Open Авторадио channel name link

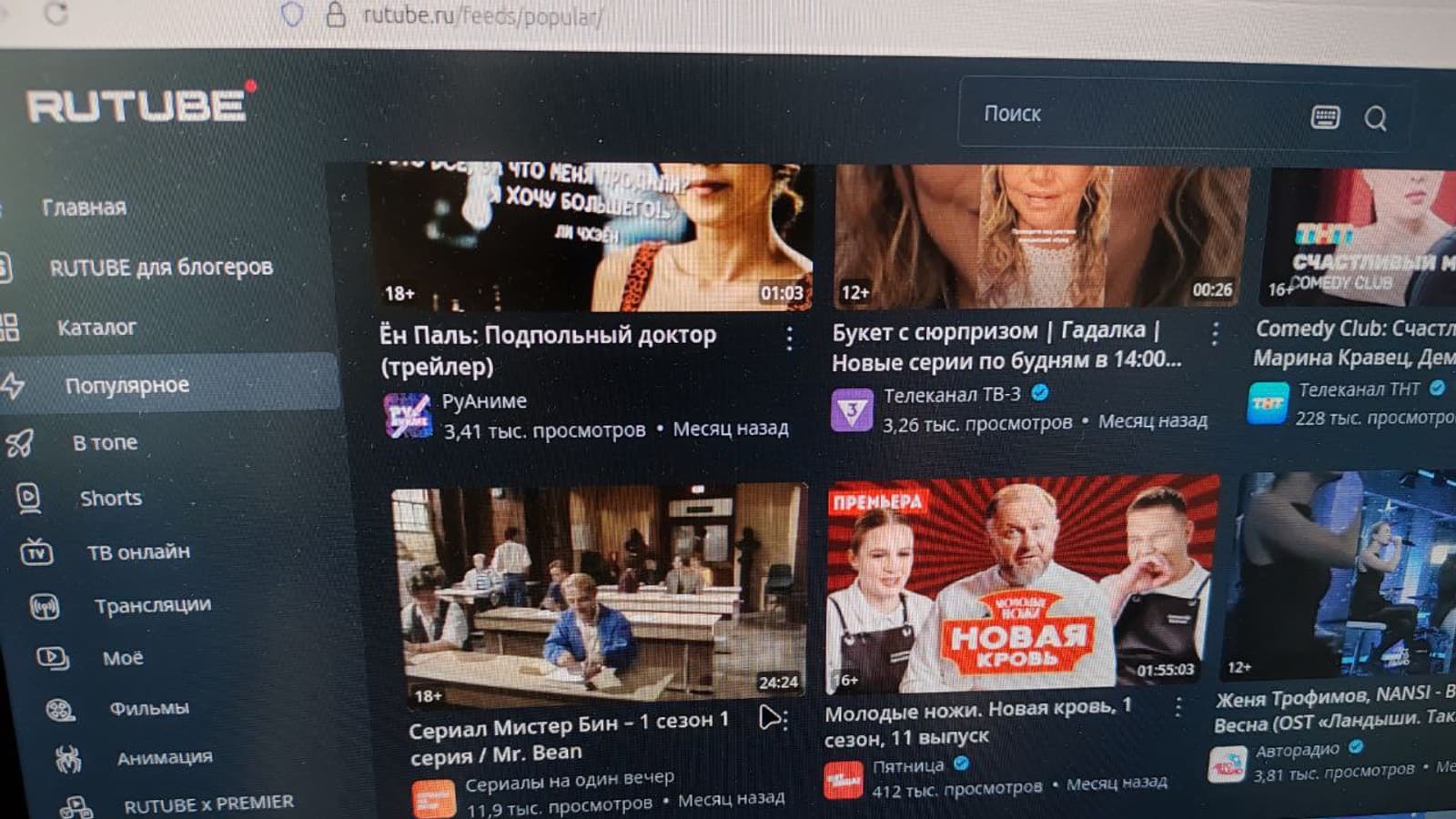coord(1297,751)
